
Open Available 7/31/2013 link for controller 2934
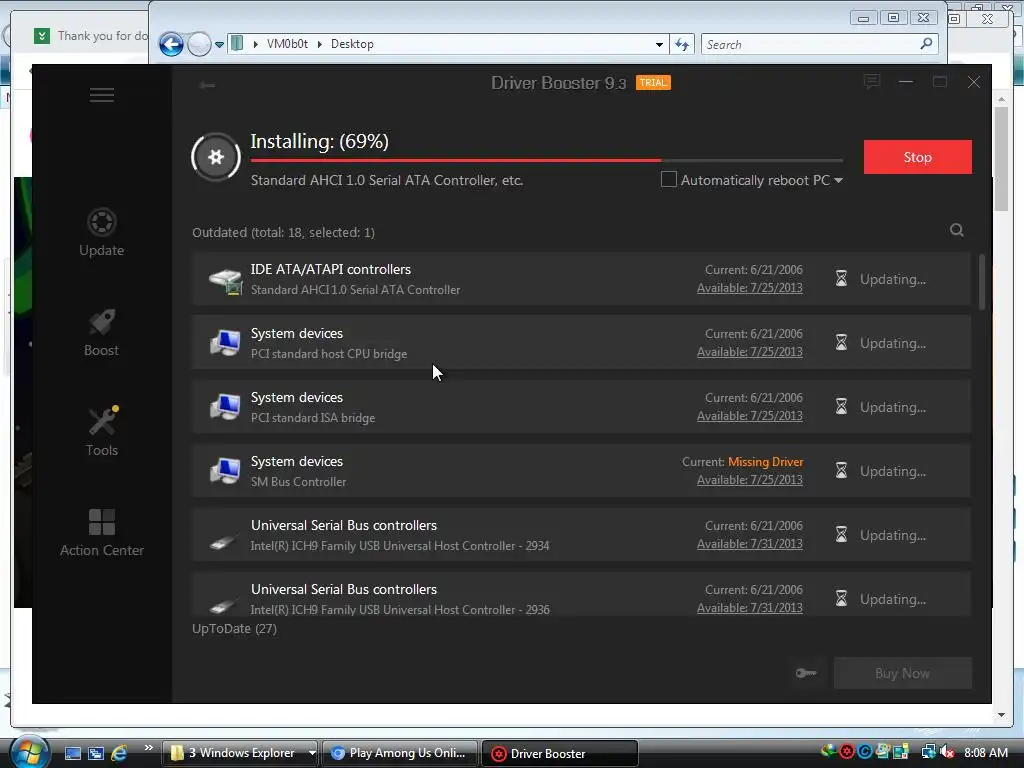click(750, 544)
